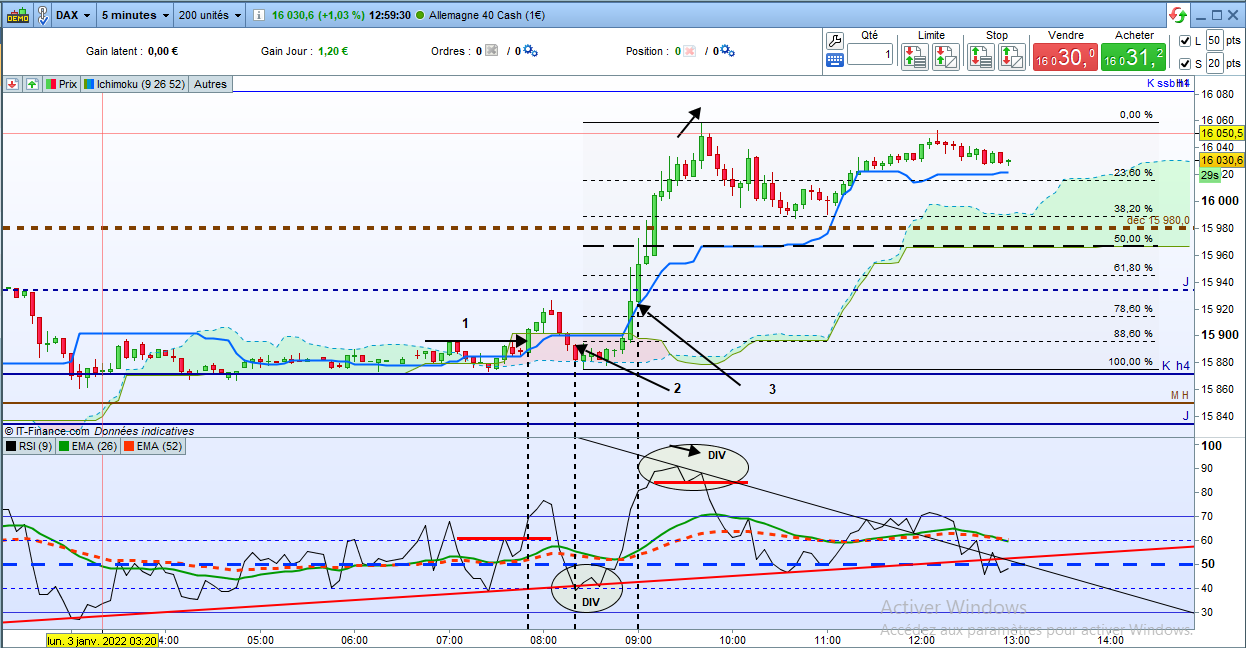Click the Qté quantity field

pos(870,55)
